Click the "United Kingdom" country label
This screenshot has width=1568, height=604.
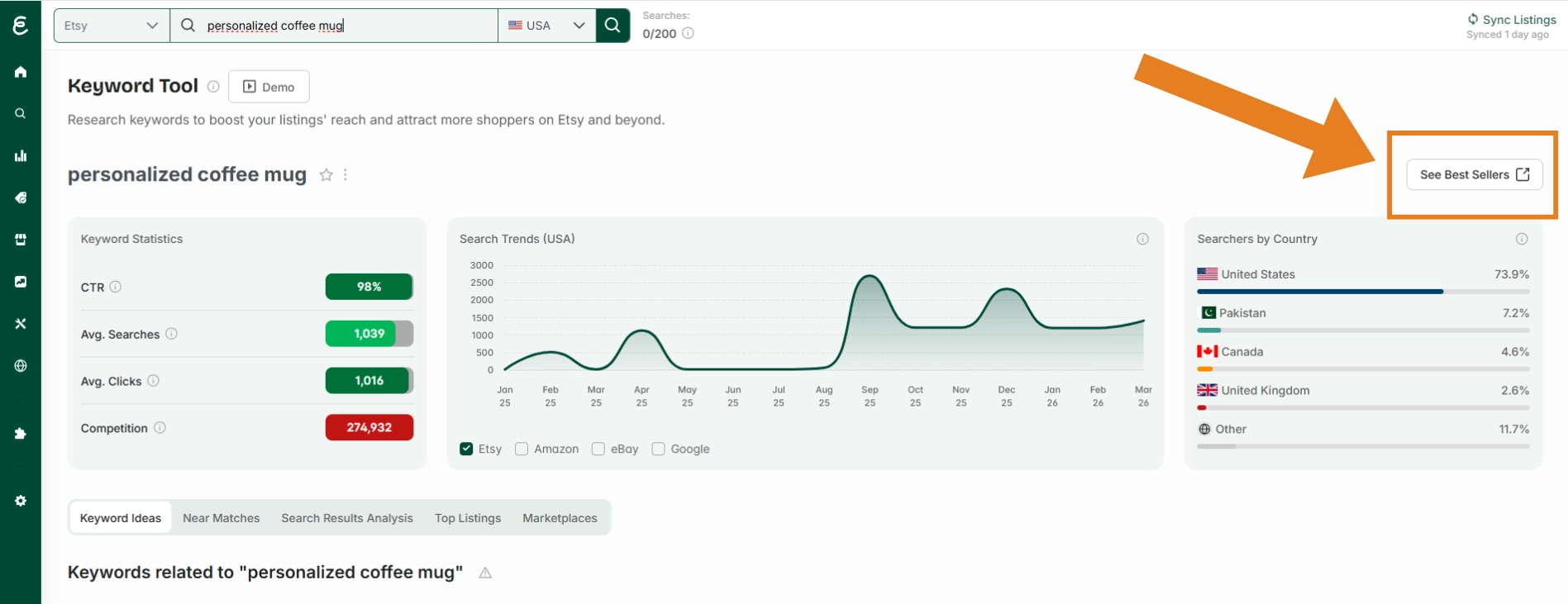click(1265, 391)
